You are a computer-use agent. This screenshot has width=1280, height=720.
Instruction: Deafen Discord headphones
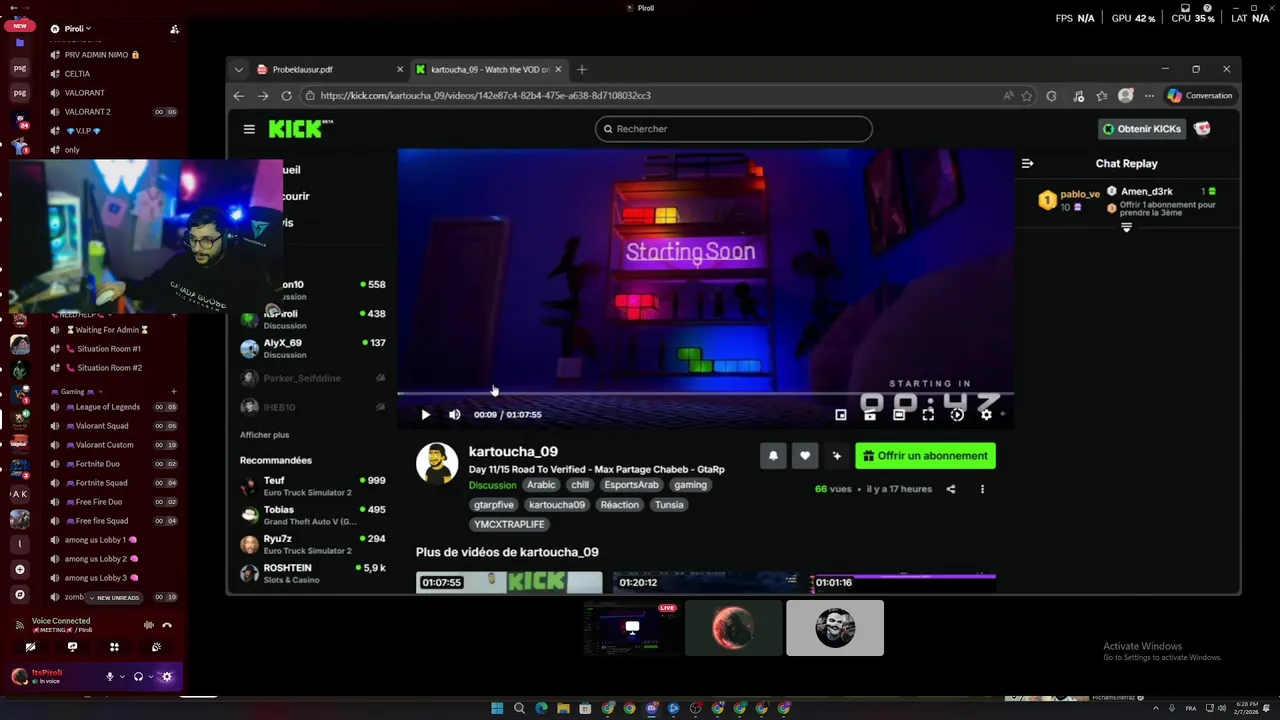tap(138, 677)
